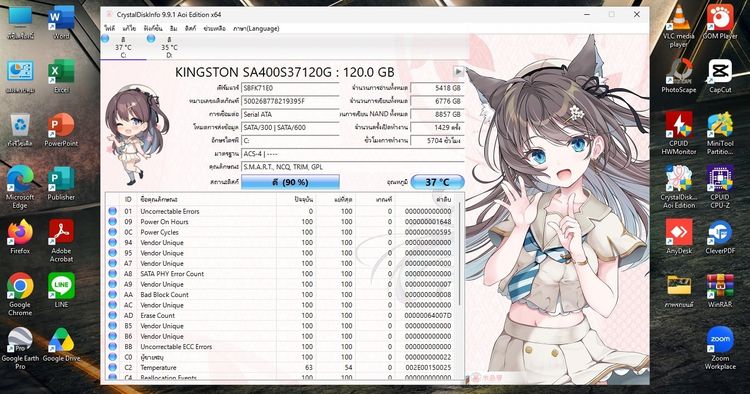Image resolution: width=750 pixels, height=394 pixels.
Task: Open CPUID CPU-Z desktop icon
Action: 720,187
